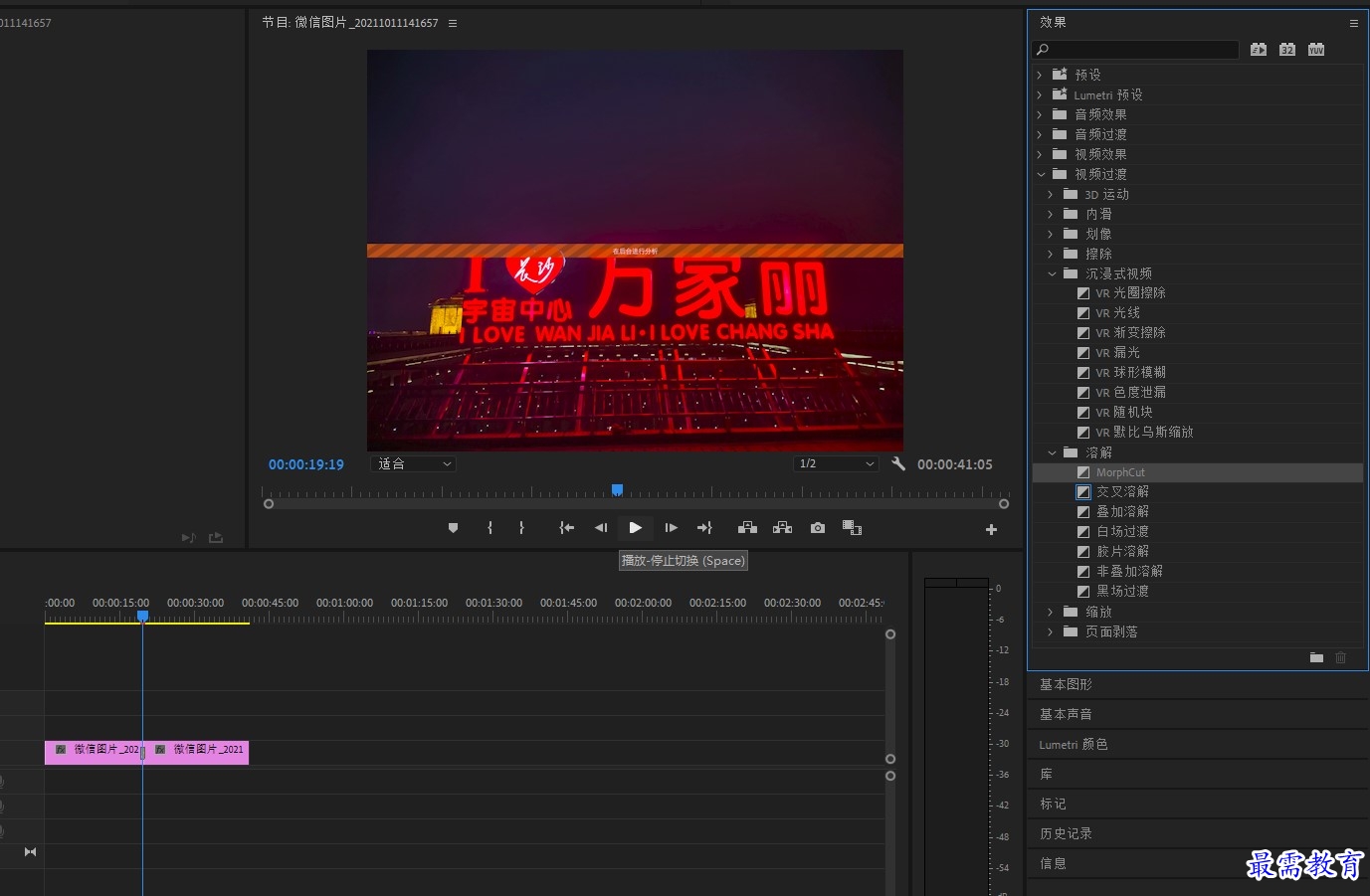Open the button editor plus icon

pos(991,530)
